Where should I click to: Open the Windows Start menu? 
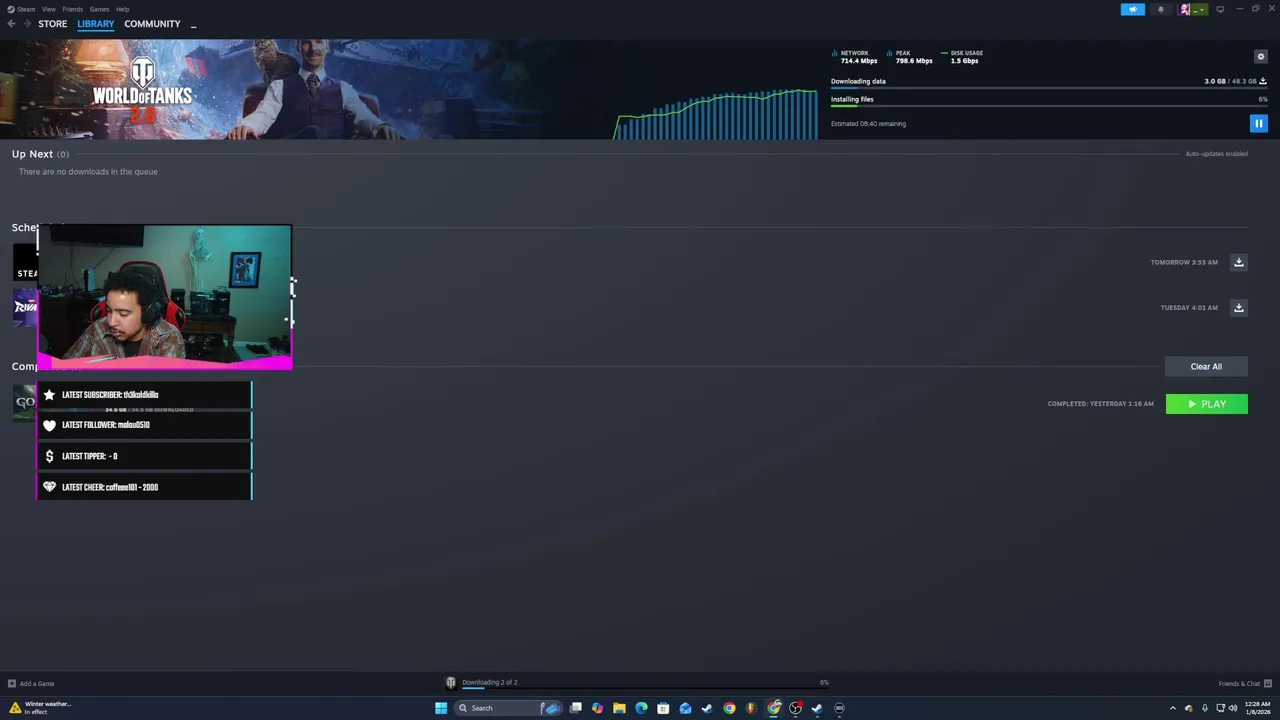point(441,708)
